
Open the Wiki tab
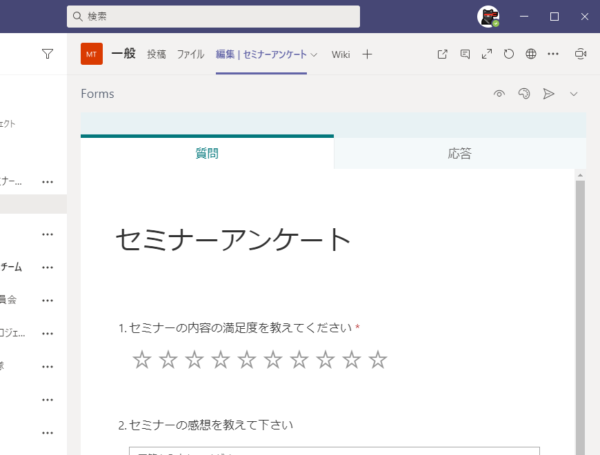[x=341, y=54]
